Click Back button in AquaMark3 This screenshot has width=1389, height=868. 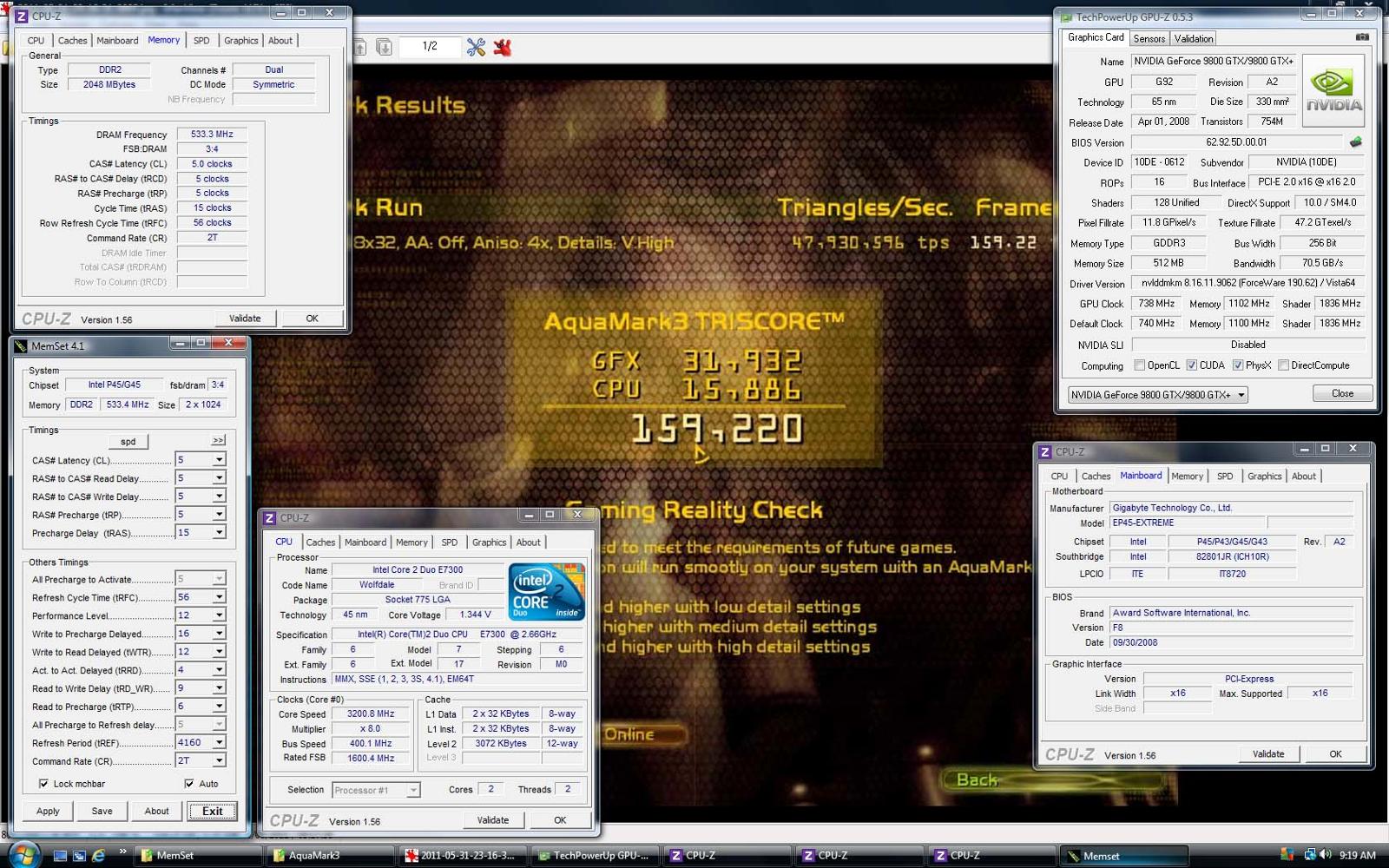pos(977,780)
